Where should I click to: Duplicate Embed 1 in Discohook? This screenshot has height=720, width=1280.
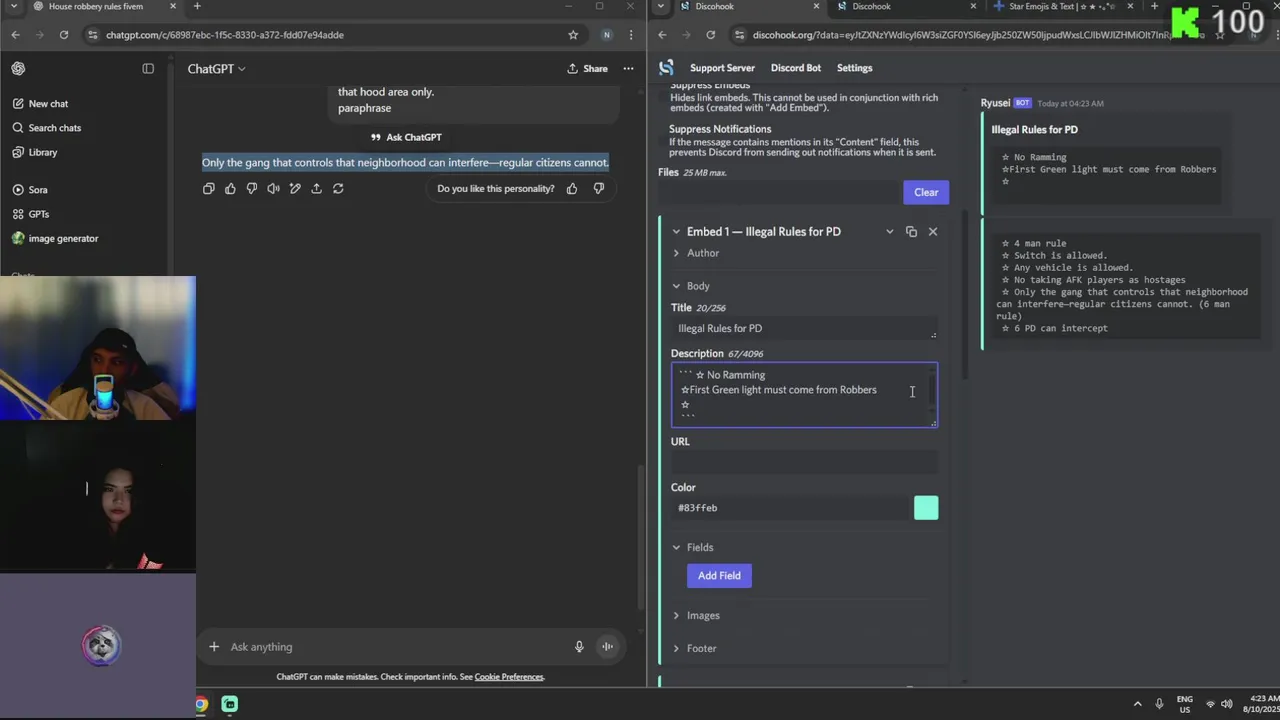(x=911, y=232)
